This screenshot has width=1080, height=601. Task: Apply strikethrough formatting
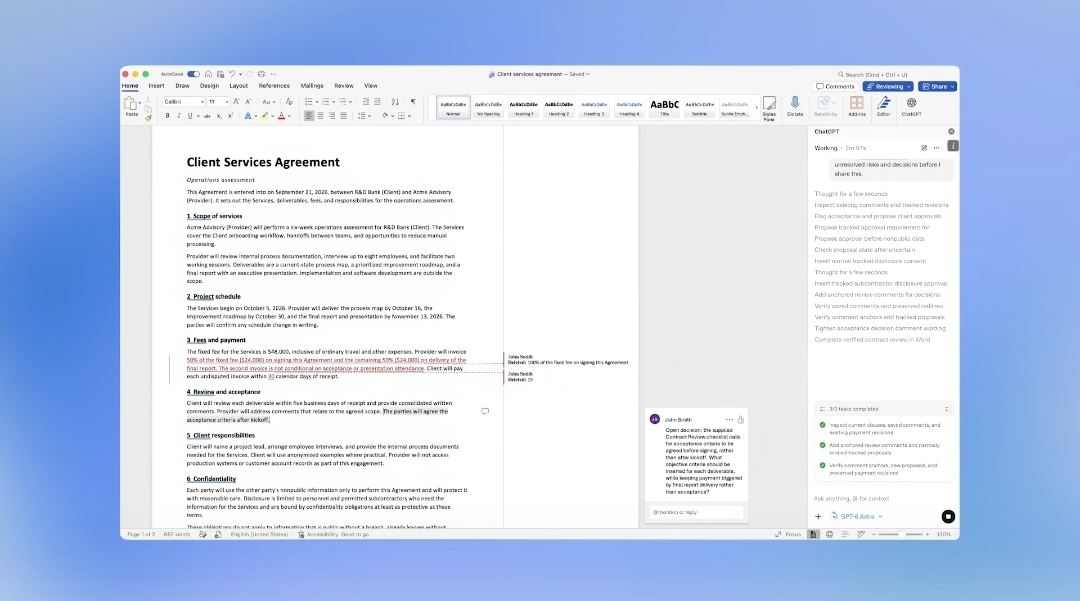click(x=207, y=116)
